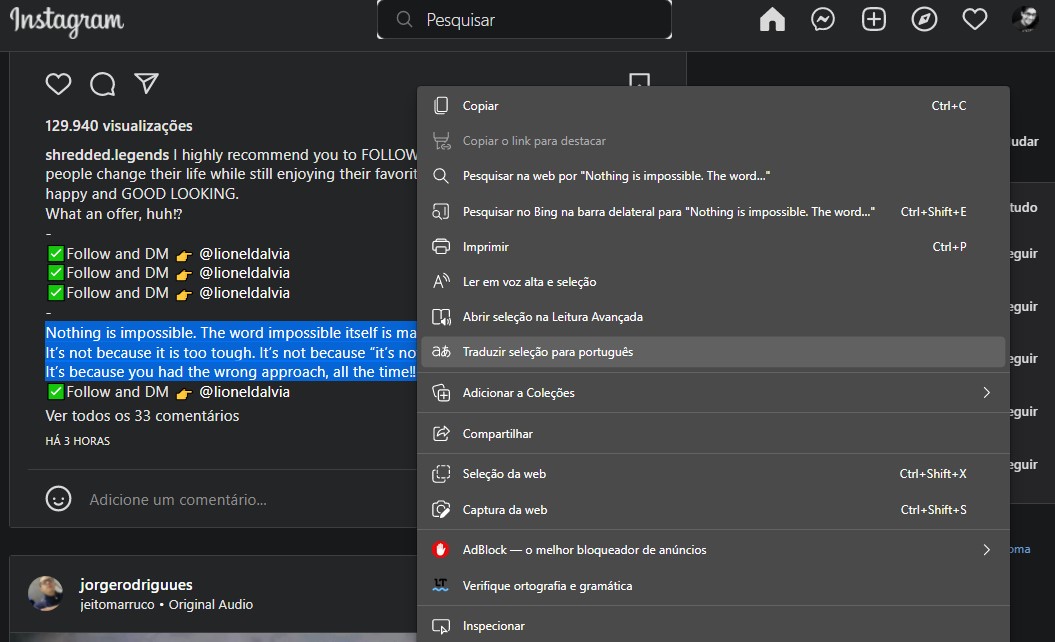Click Original Audio link
Screen dimensions: 1055x642
211,604
